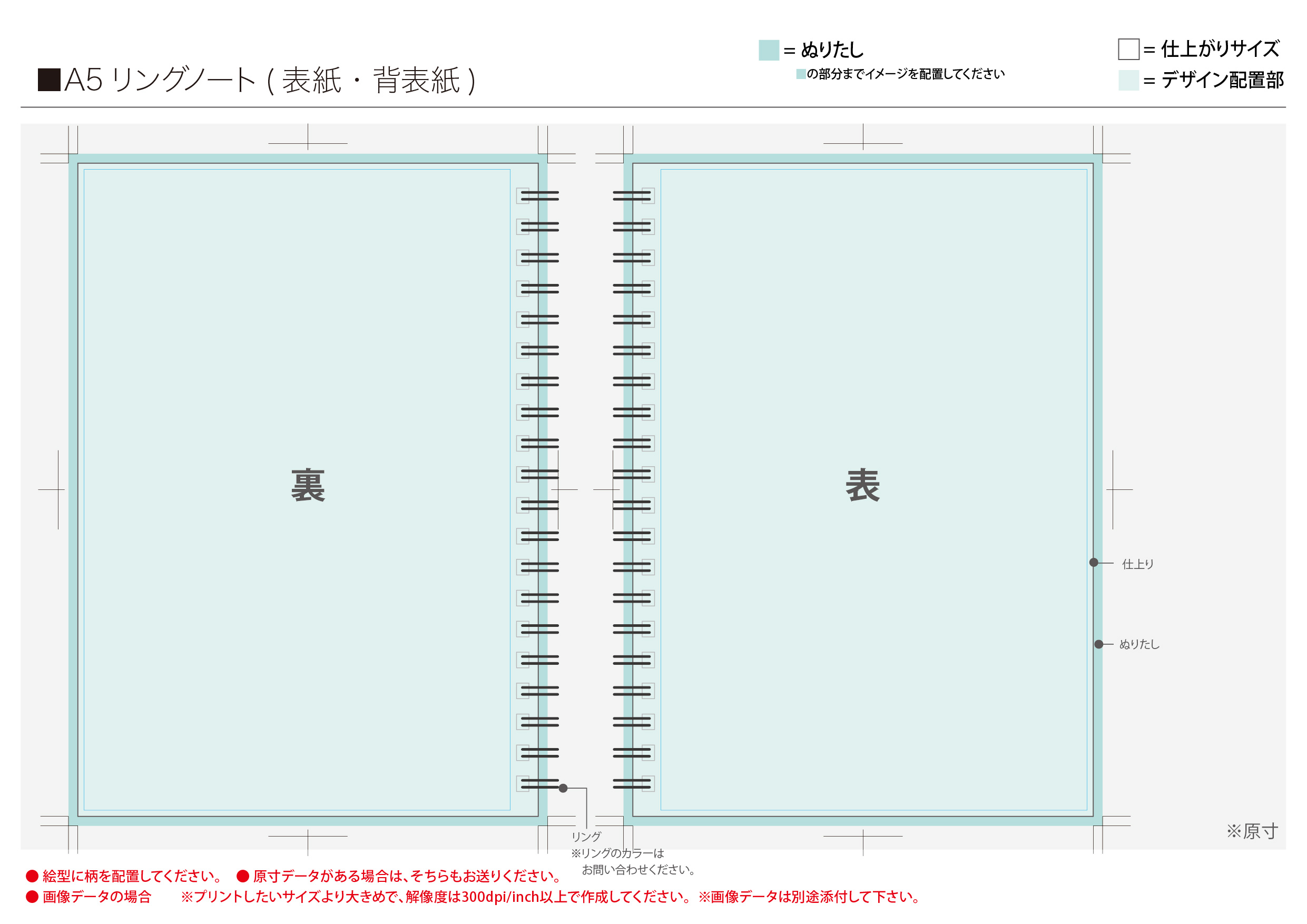
Task: Click the red text '絵型に柄を配置してください。'
Action: point(133,876)
